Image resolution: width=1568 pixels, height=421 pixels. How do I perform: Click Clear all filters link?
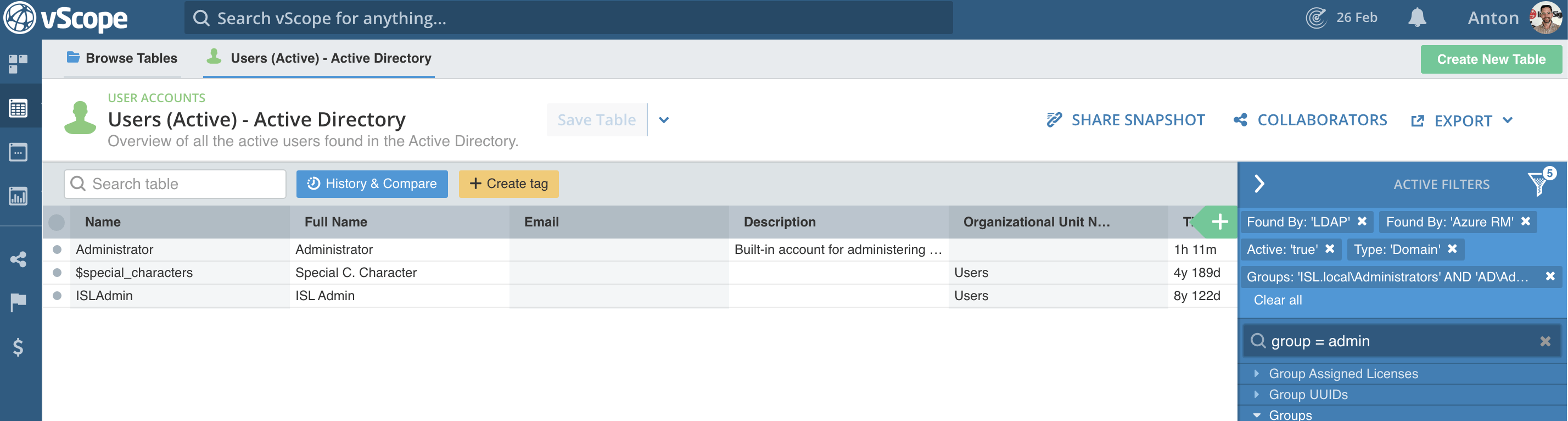click(1278, 300)
